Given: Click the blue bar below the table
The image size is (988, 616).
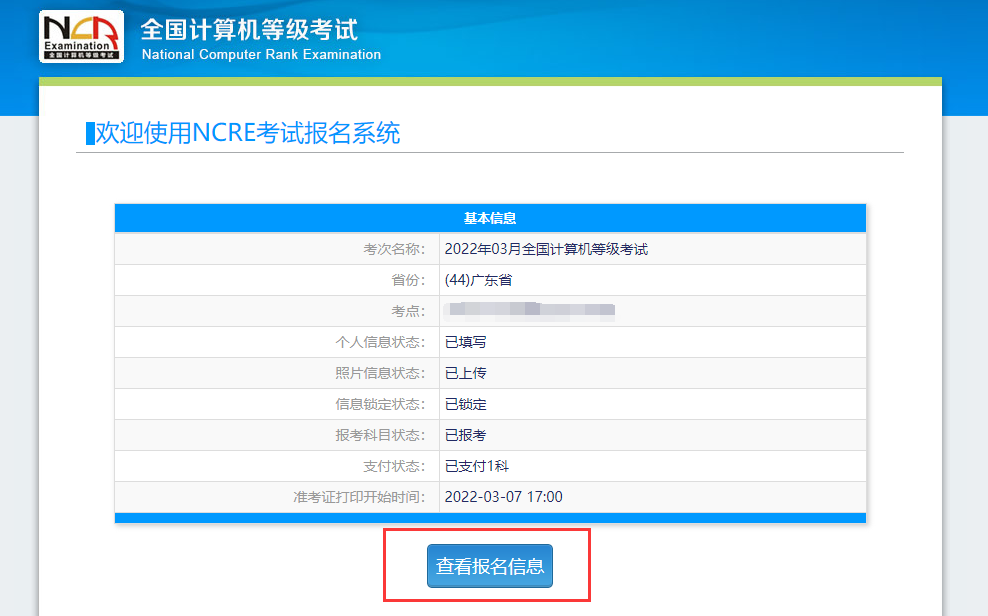Looking at the screenshot, I should [490, 516].
